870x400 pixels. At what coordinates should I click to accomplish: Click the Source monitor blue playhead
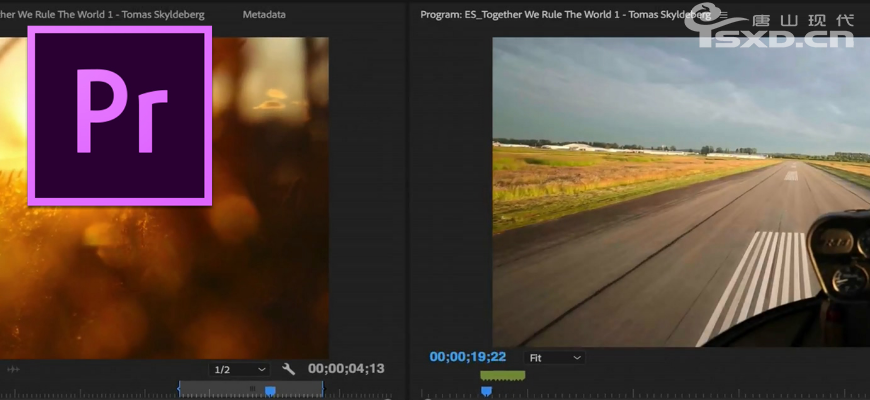click(270, 391)
